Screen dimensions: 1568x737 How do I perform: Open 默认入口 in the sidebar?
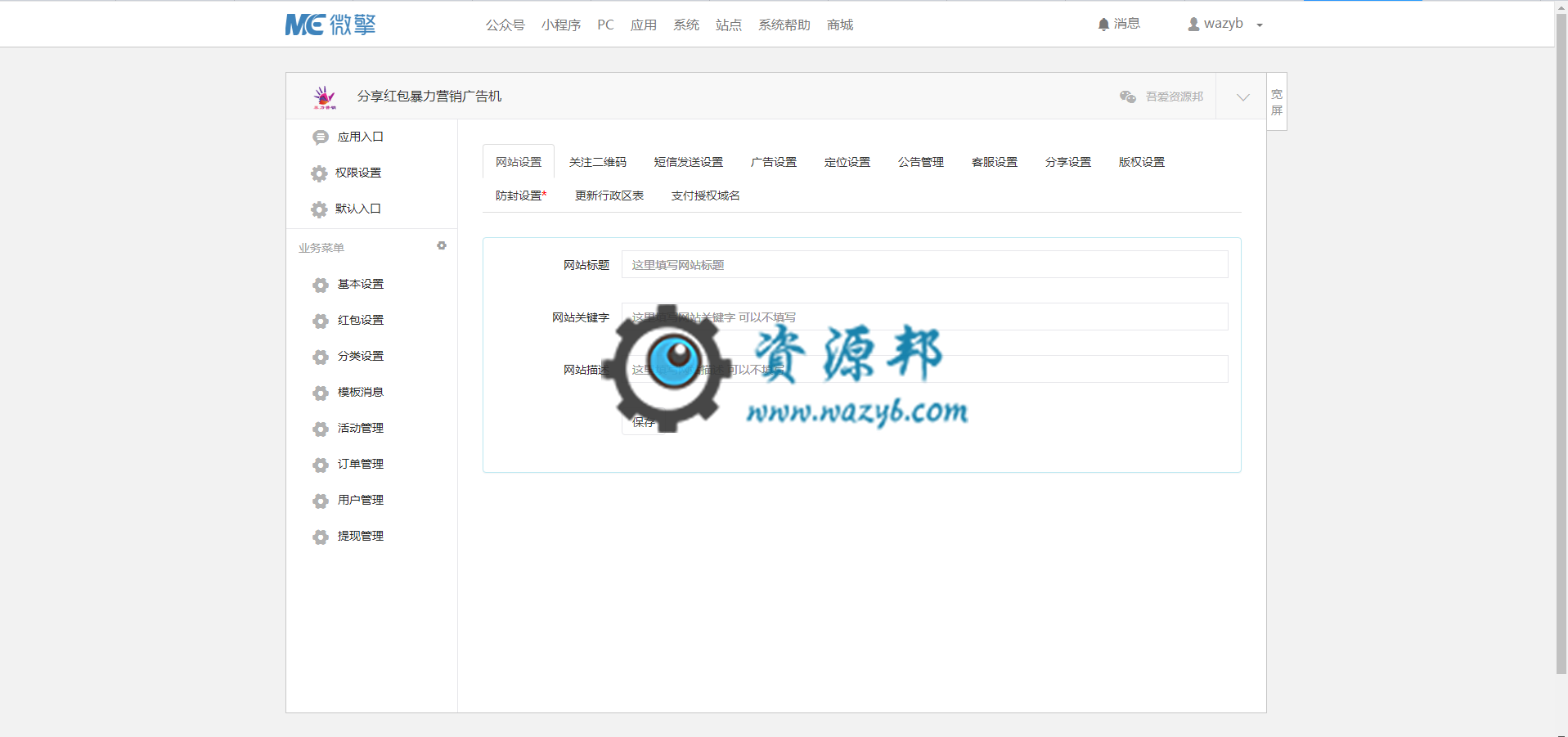click(x=358, y=209)
